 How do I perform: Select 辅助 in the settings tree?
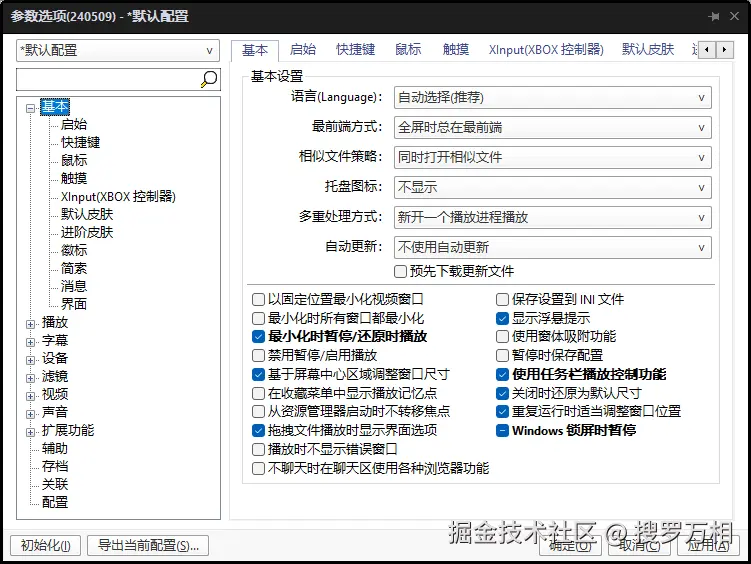(55, 449)
